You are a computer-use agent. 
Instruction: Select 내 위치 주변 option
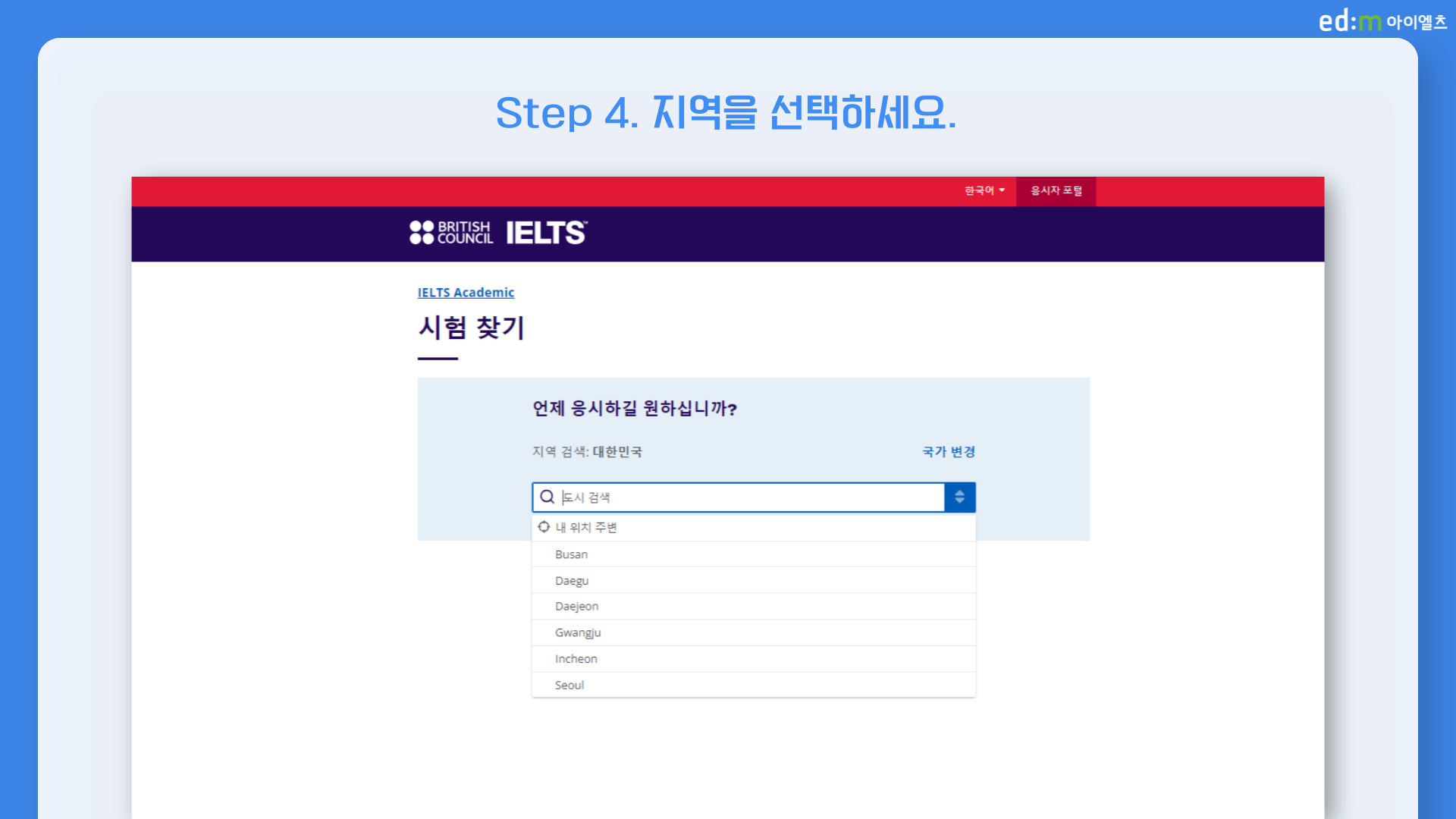click(x=754, y=528)
